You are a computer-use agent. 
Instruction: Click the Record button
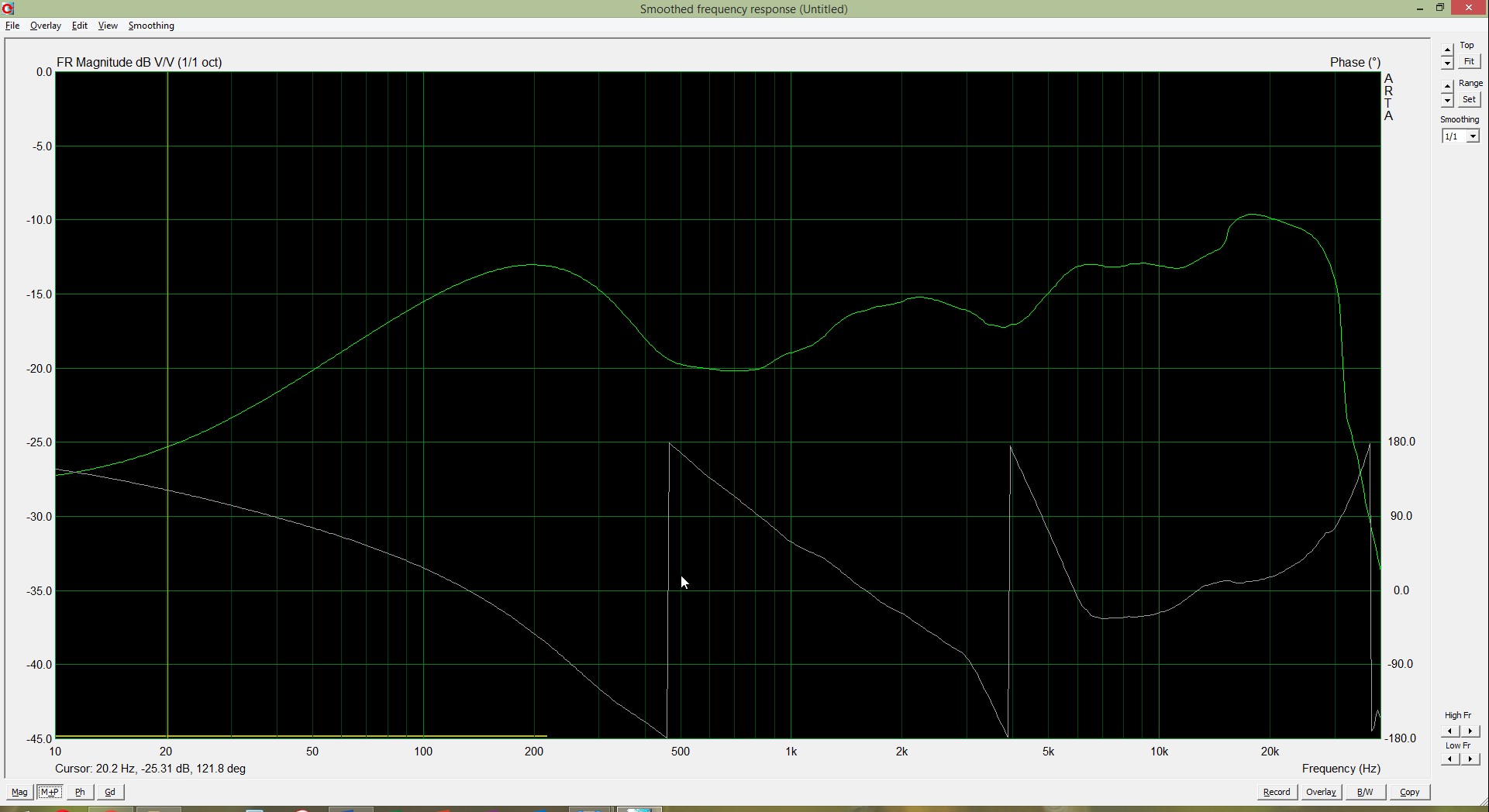(x=1277, y=792)
